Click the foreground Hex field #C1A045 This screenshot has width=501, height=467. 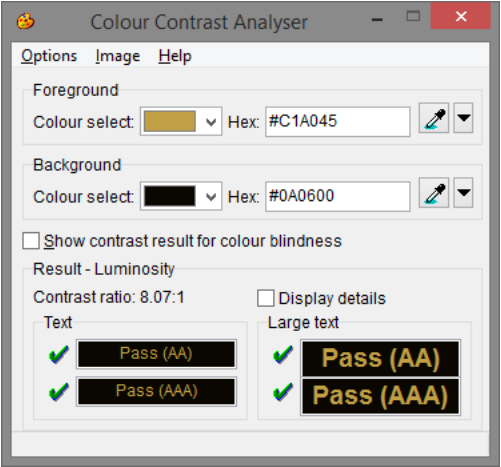coord(338,122)
